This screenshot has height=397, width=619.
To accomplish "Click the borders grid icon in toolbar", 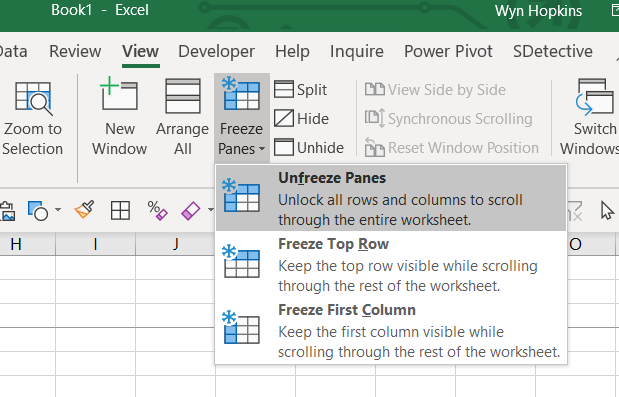I will pyautogui.click(x=120, y=210).
